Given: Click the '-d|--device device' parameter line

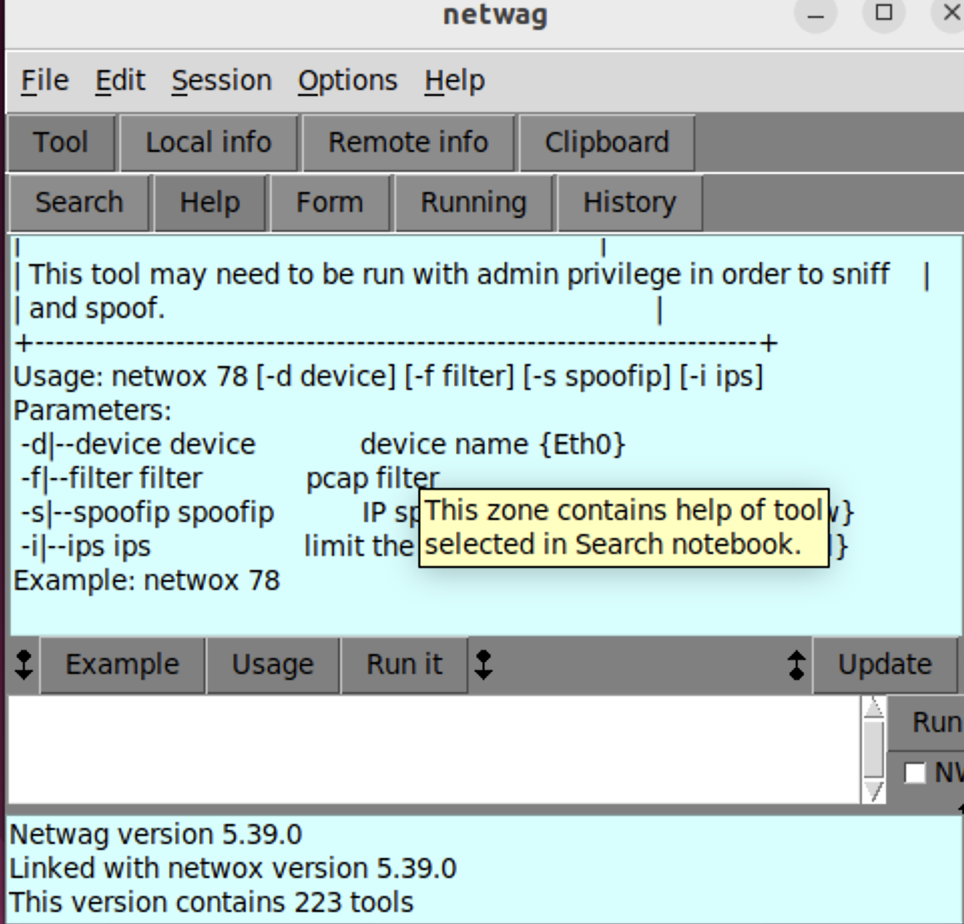Looking at the screenshot, I should [323, 444].
